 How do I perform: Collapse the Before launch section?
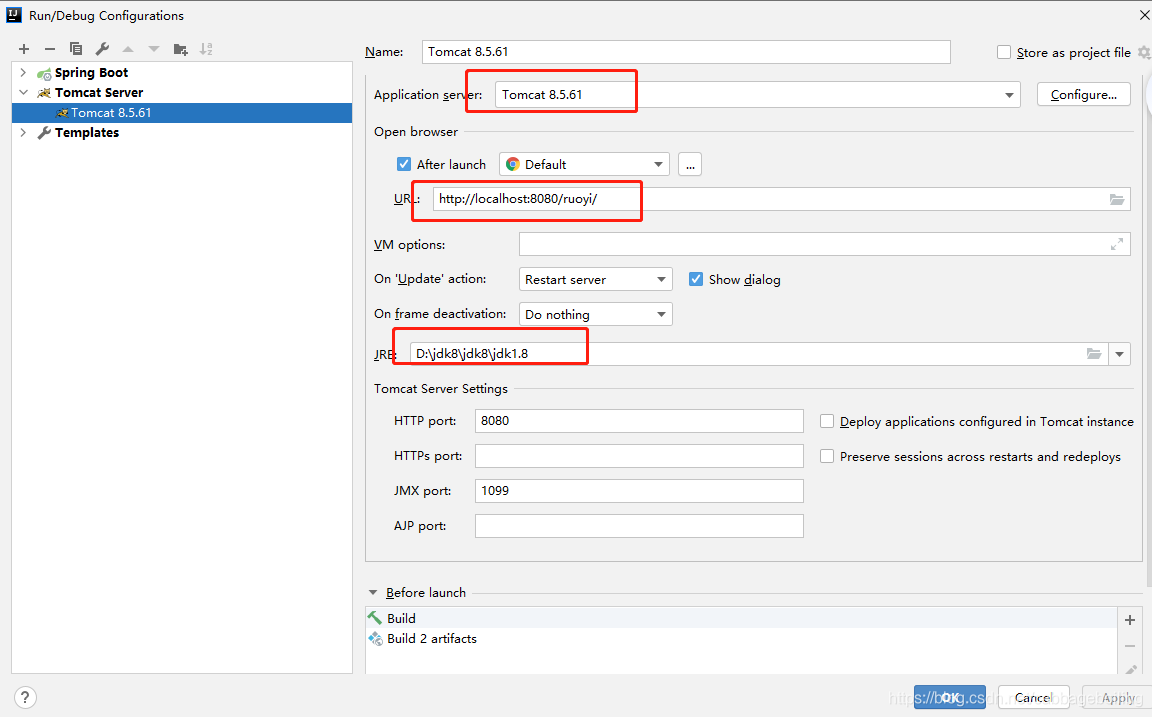click(x=372, y=593)
